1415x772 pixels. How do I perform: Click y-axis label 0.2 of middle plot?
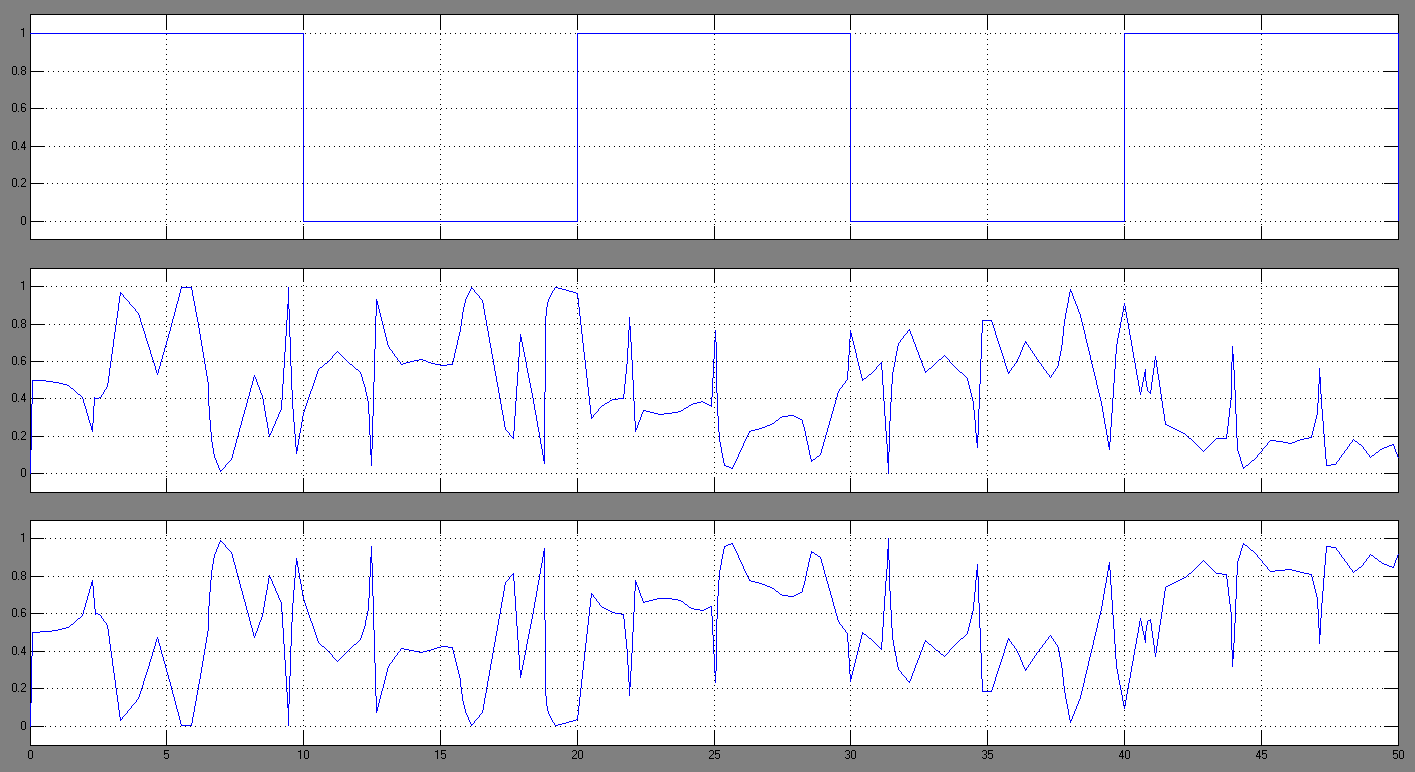tap(18, 437)
